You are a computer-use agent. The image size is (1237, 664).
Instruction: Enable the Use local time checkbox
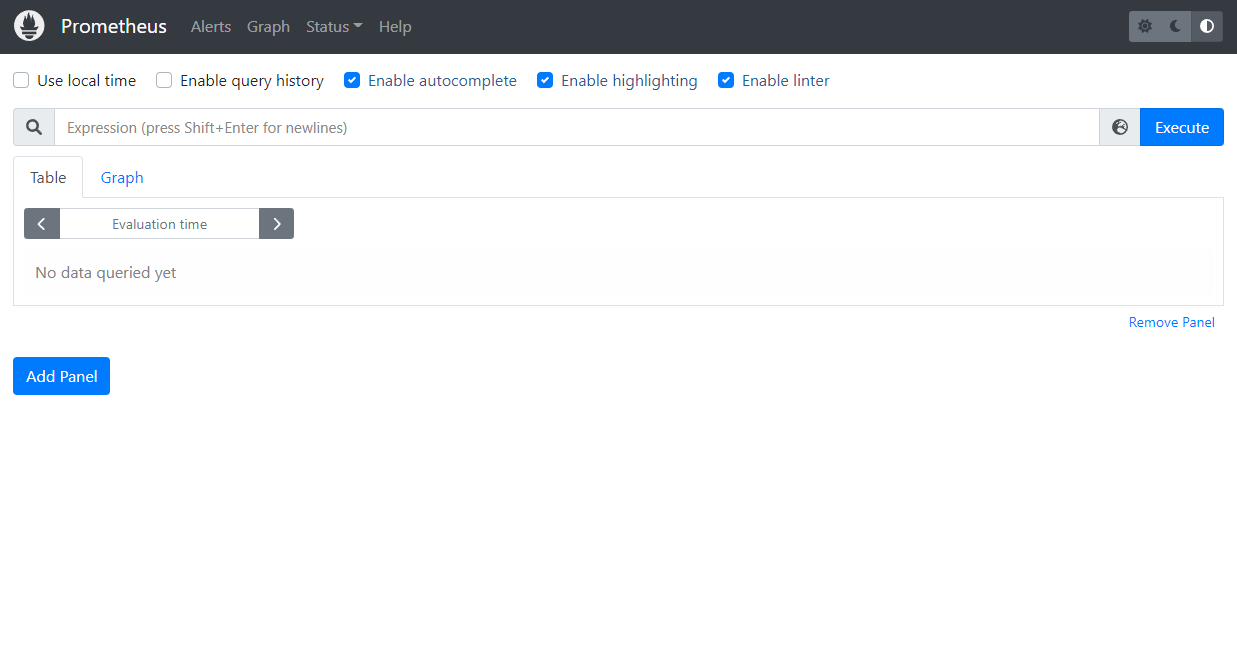(21, 80)
